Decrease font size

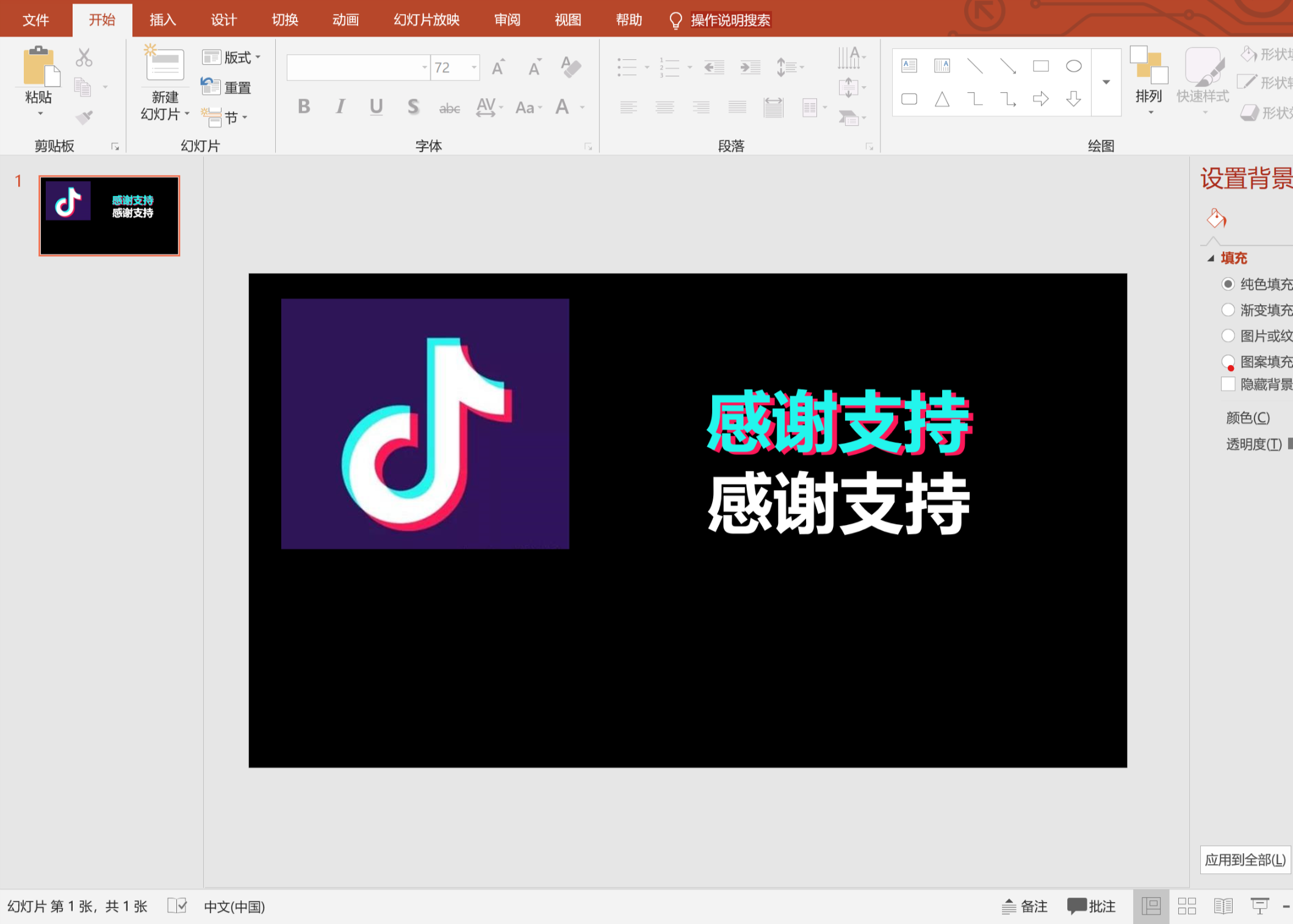535,67
